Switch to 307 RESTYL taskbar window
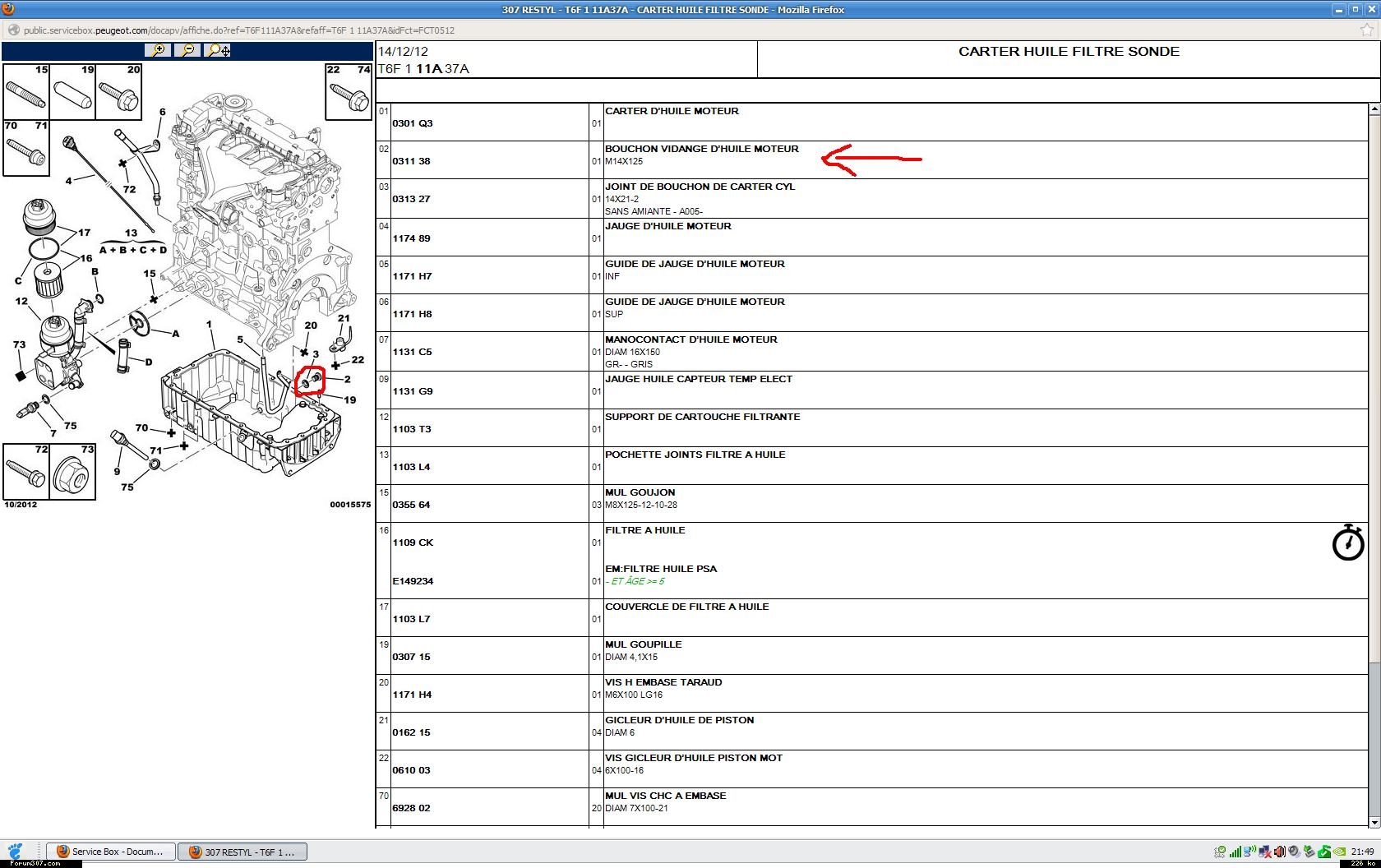1381x868 pixels. point(242,852)
